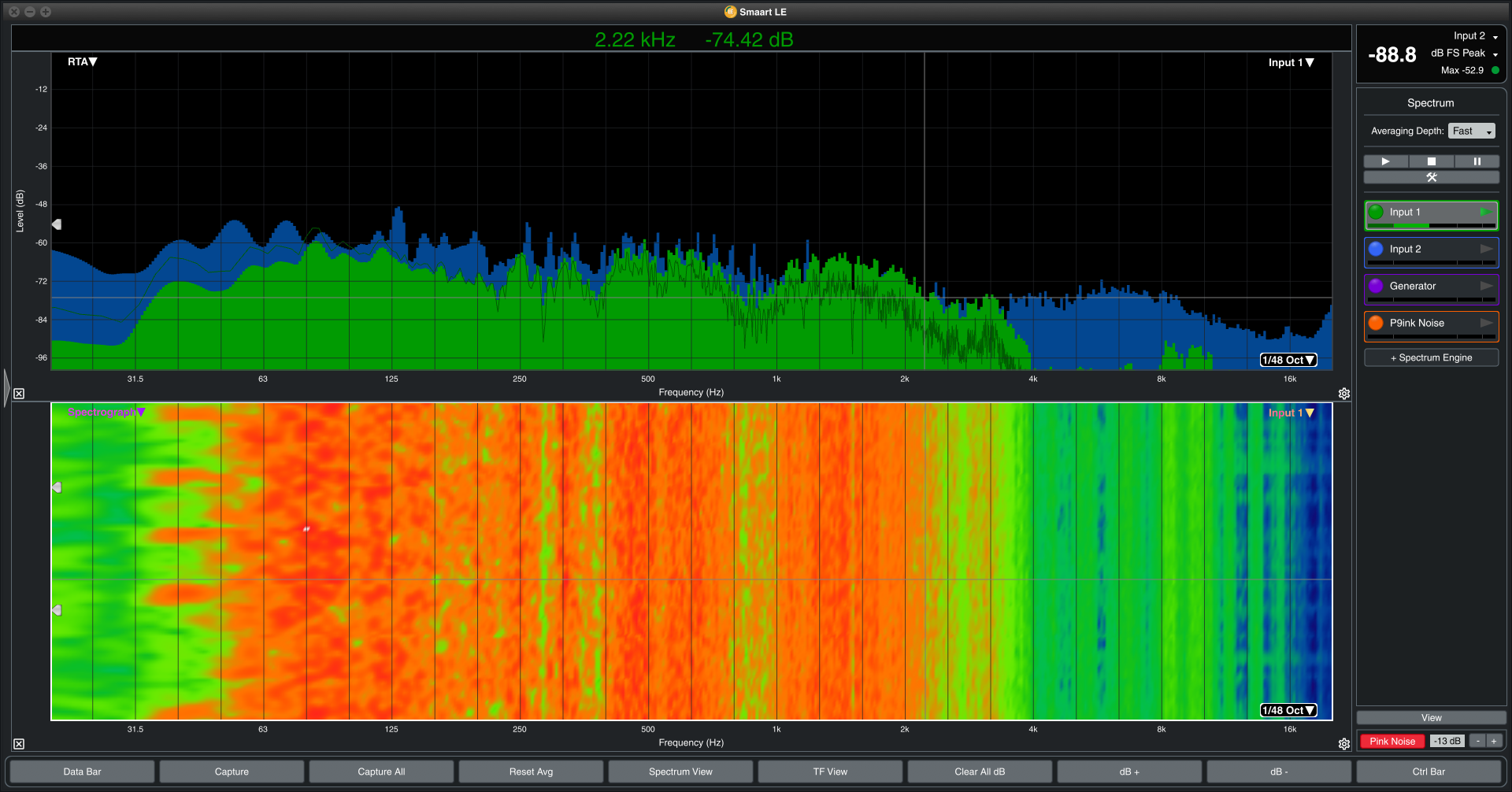Viewport: 1512px width, 792px height.
Task: Pause the spectrum measurement
Action: pos(1477,161)
